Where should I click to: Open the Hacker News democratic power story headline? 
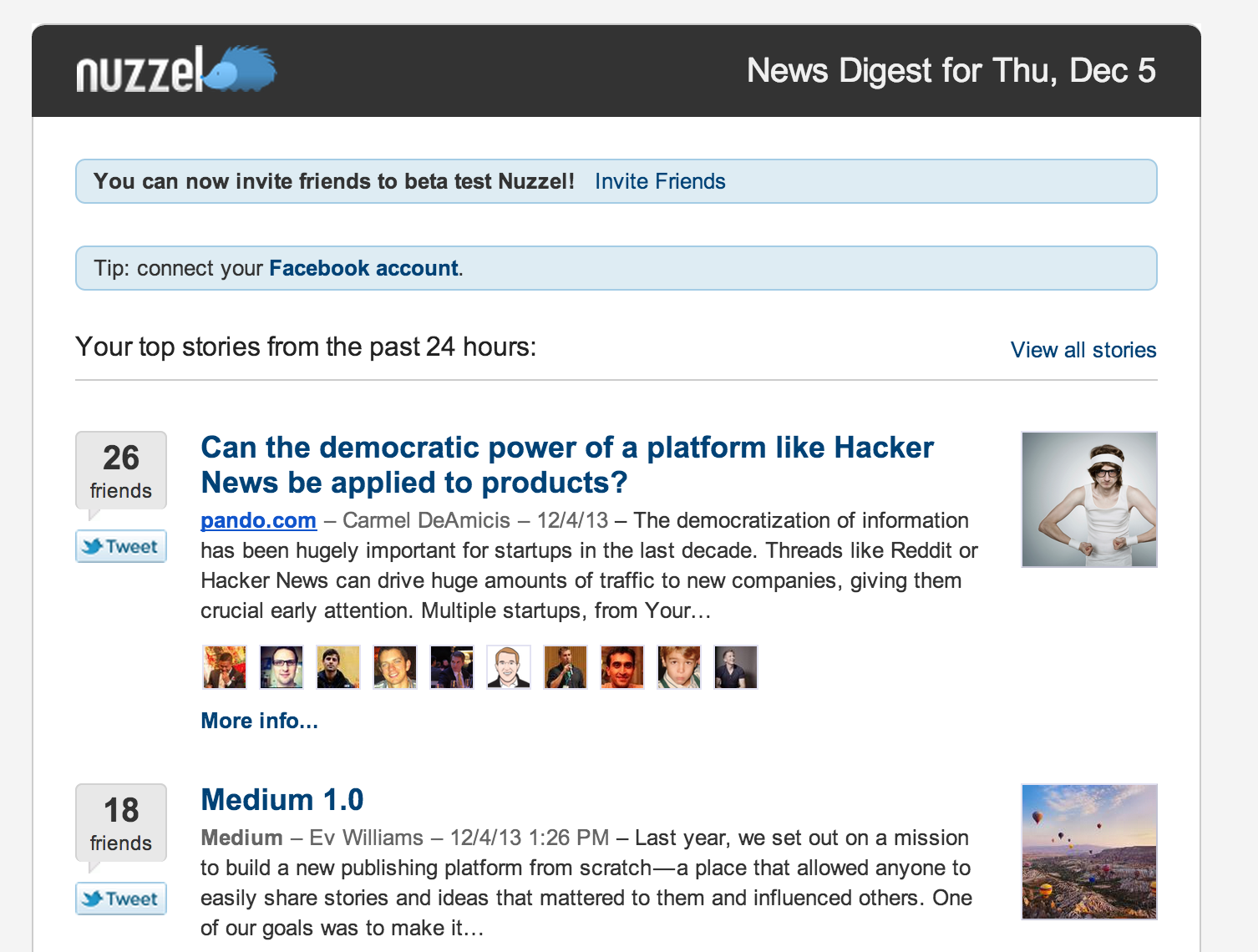tap(567, 465)
